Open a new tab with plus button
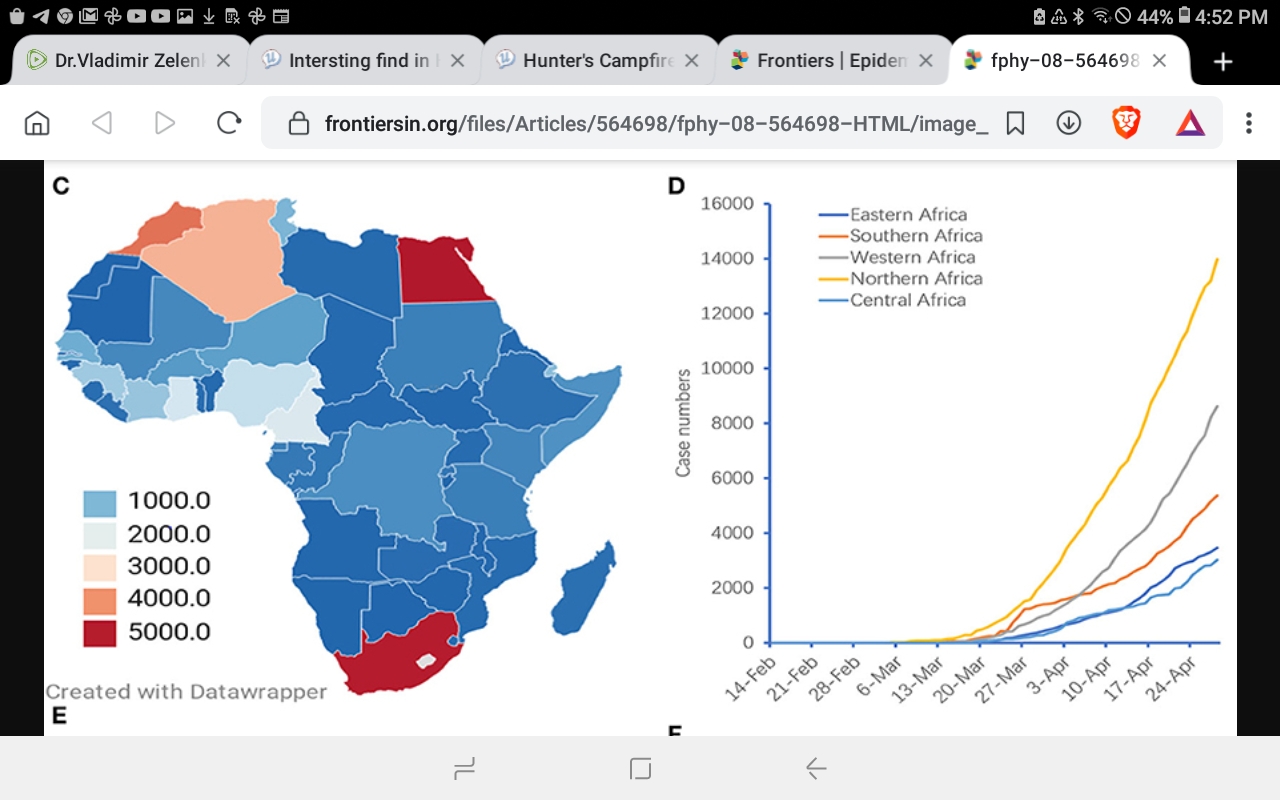The image size is (1280, 800). tap(1222, 61)
